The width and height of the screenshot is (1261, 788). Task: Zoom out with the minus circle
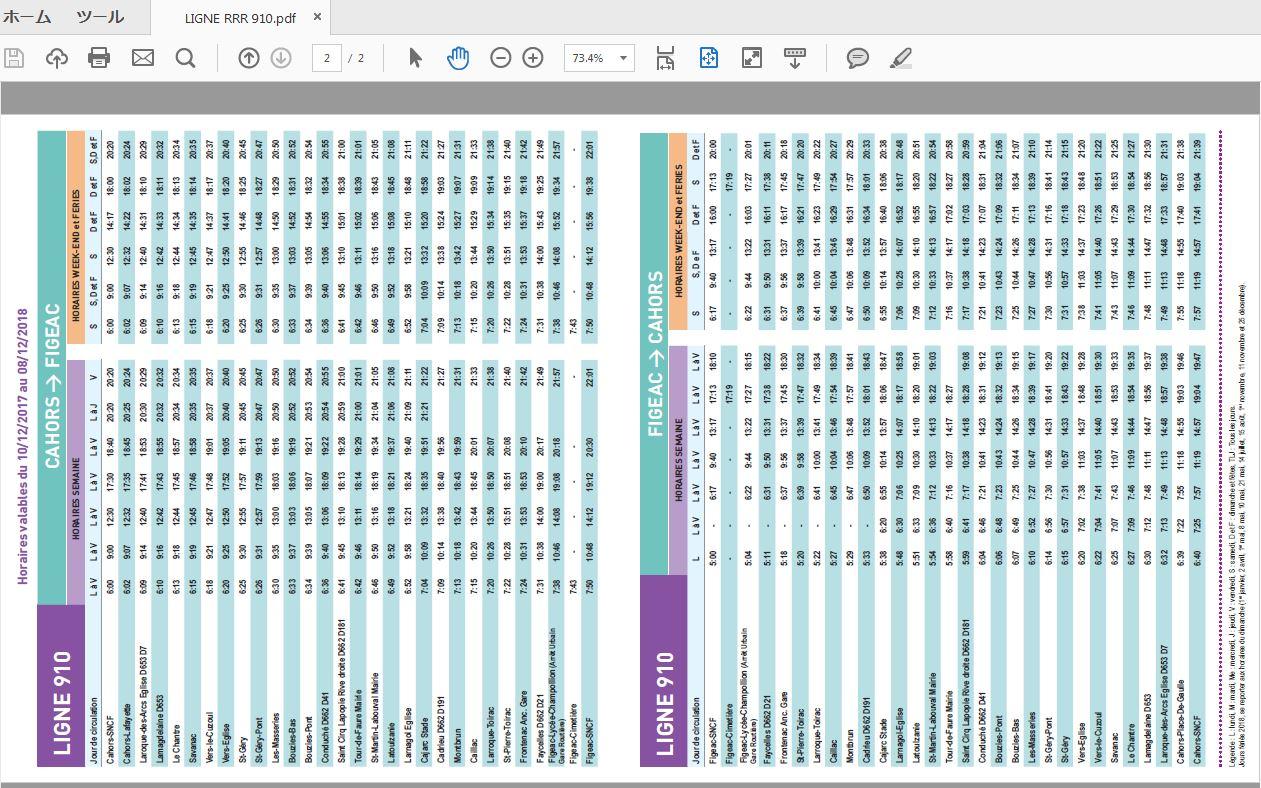coord(501,58)
